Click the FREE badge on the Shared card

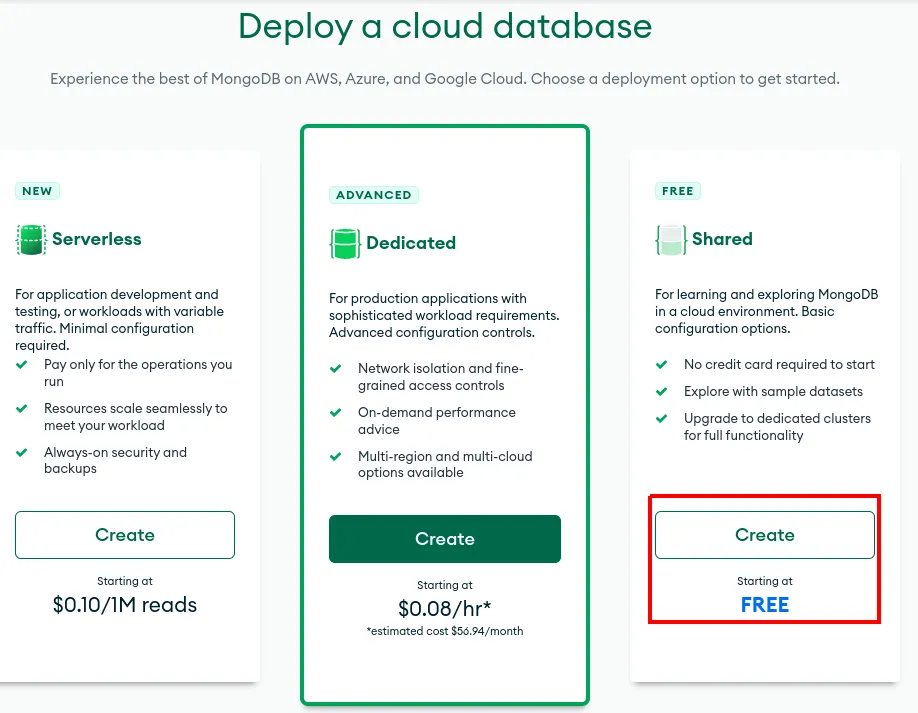coord(677,191)
